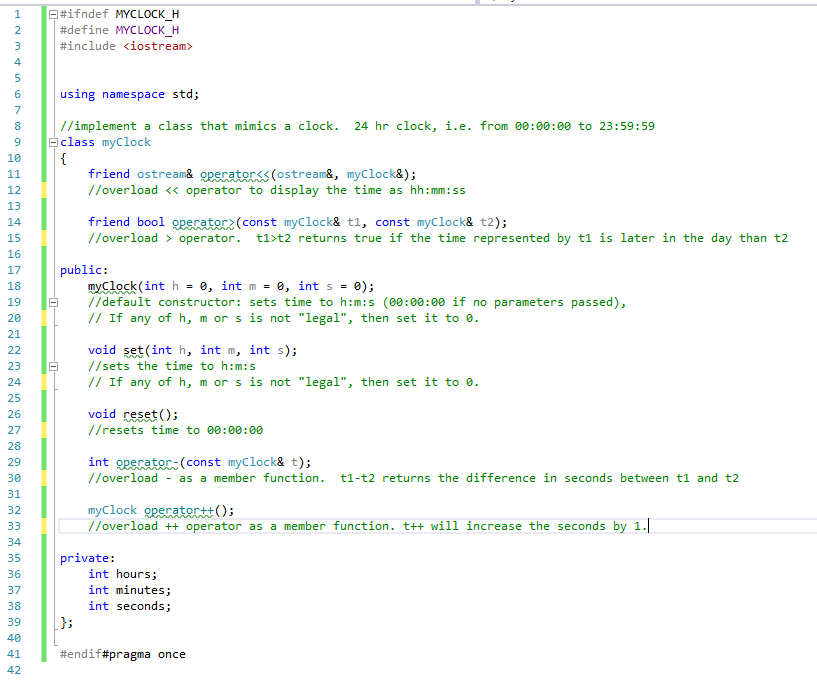817x691 pixels.
Task: Collapse the 'sets the time to h:m:s' comment
Action: click(x=53, y=366)
